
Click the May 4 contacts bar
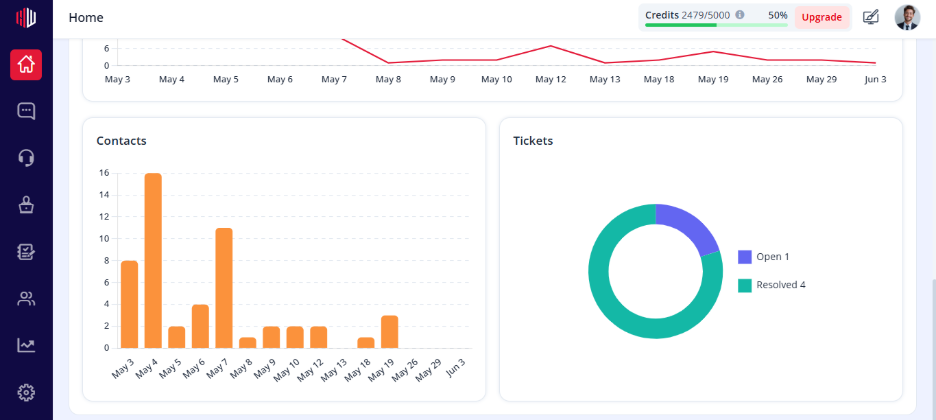(x=153, y=261)
